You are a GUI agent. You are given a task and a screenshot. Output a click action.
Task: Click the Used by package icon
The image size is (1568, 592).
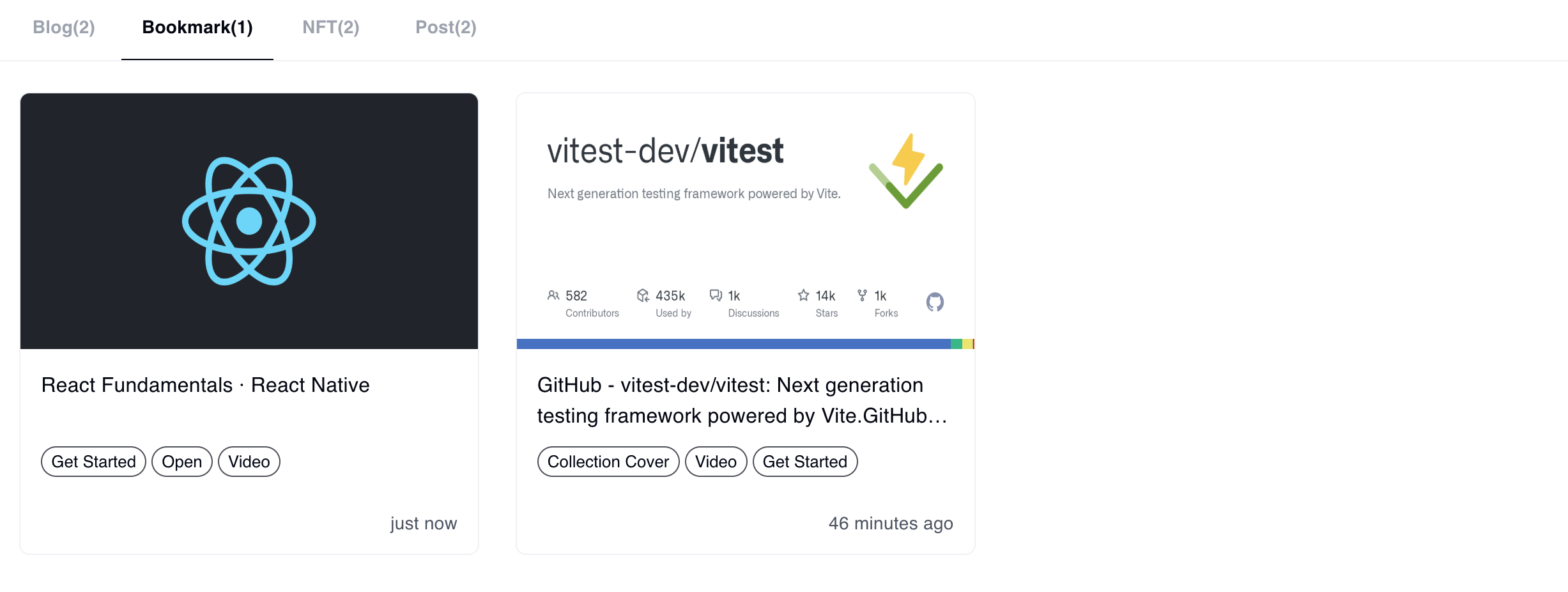(x=643, y=295)
